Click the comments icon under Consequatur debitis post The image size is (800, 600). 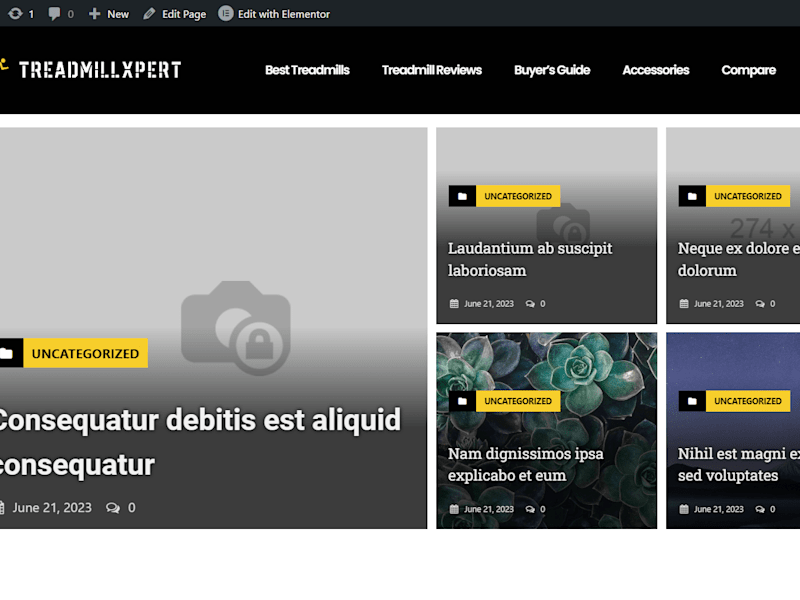113,508
